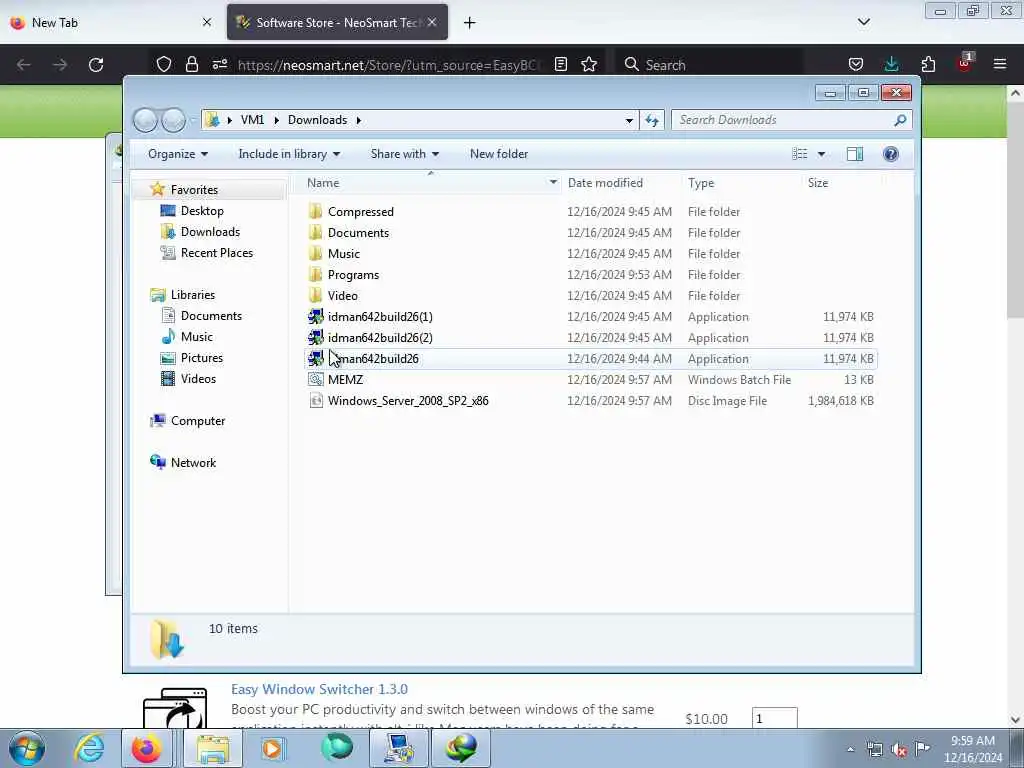The image size is (1024, 768).
Task: Open Windows Media Player from taskbar
Action: coord(272,748)
